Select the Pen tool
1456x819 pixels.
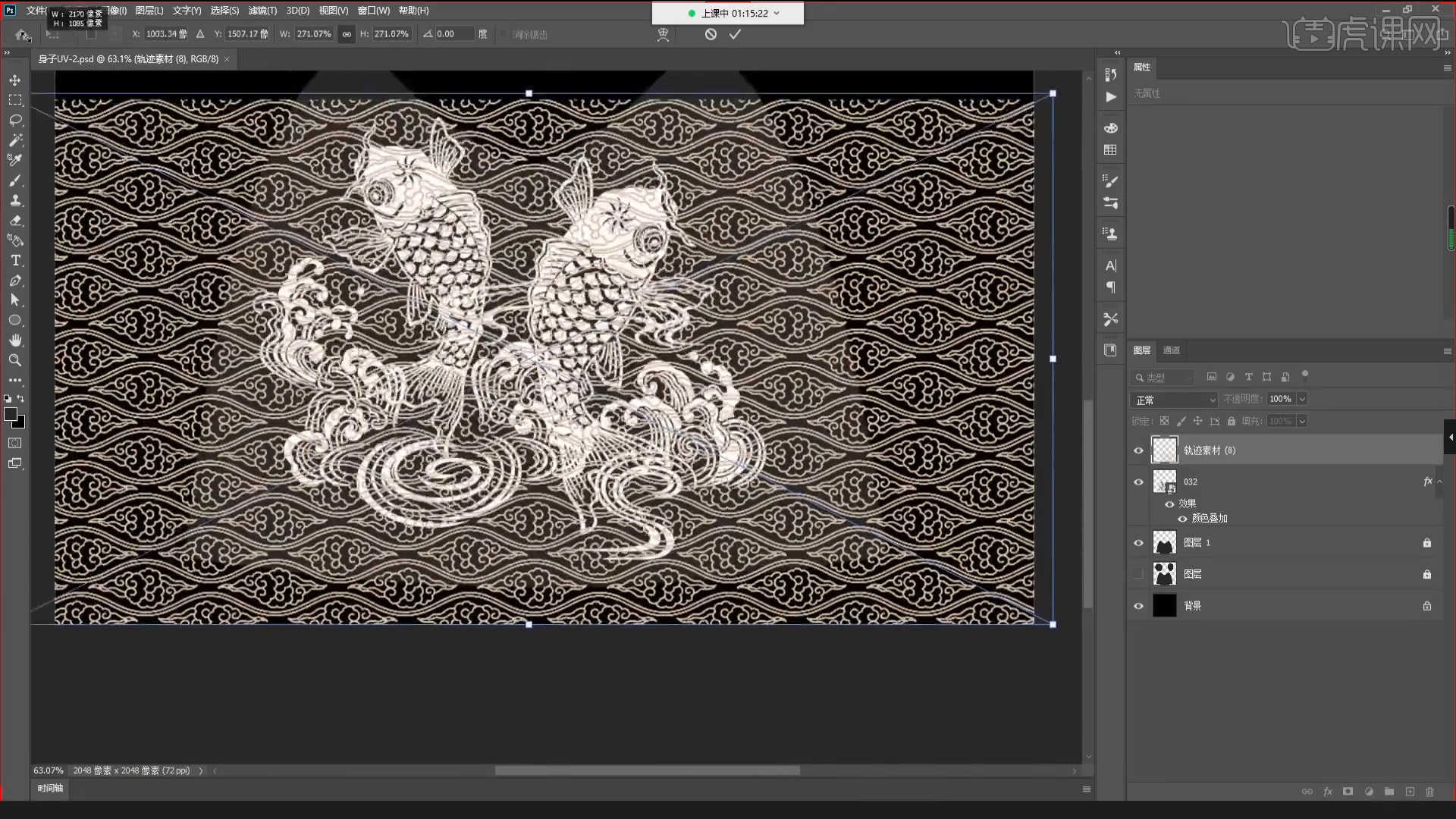15,281
